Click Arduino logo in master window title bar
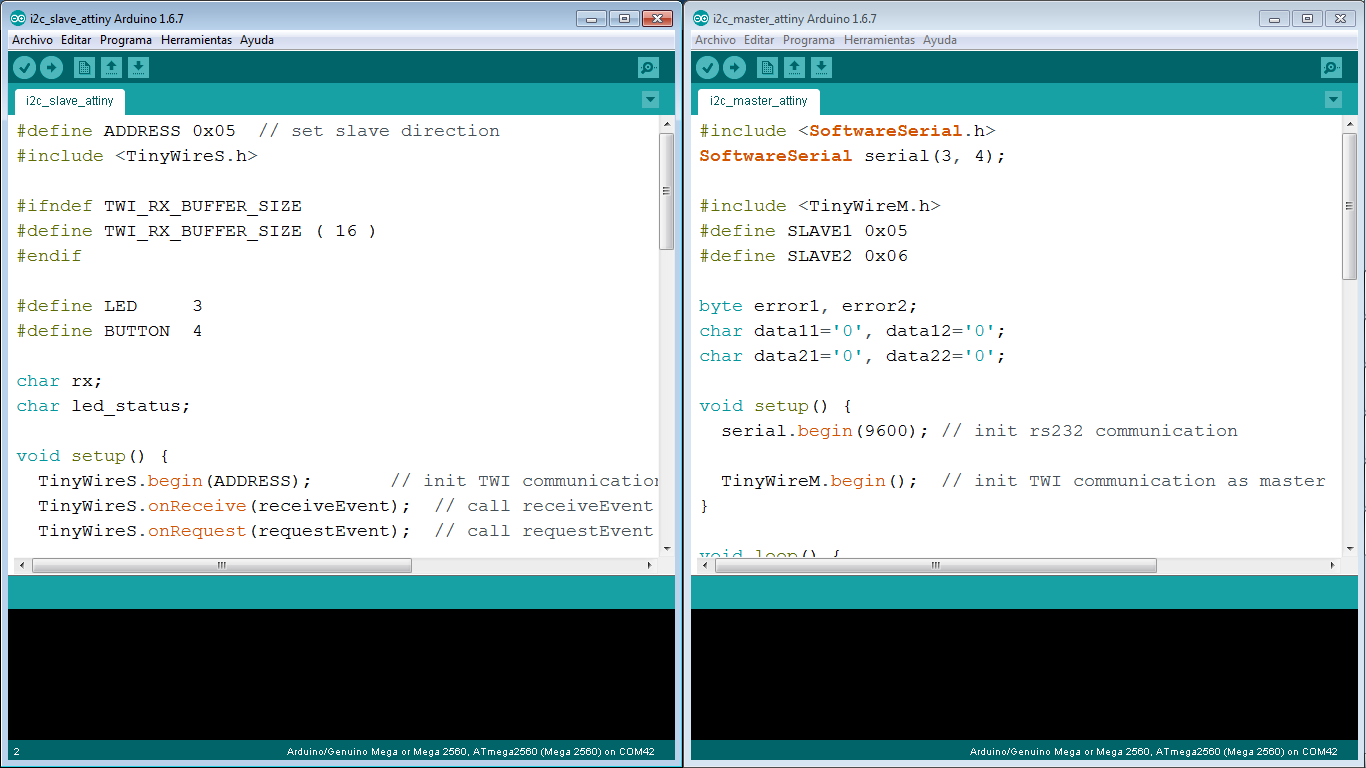 click(x=701, y=18)
